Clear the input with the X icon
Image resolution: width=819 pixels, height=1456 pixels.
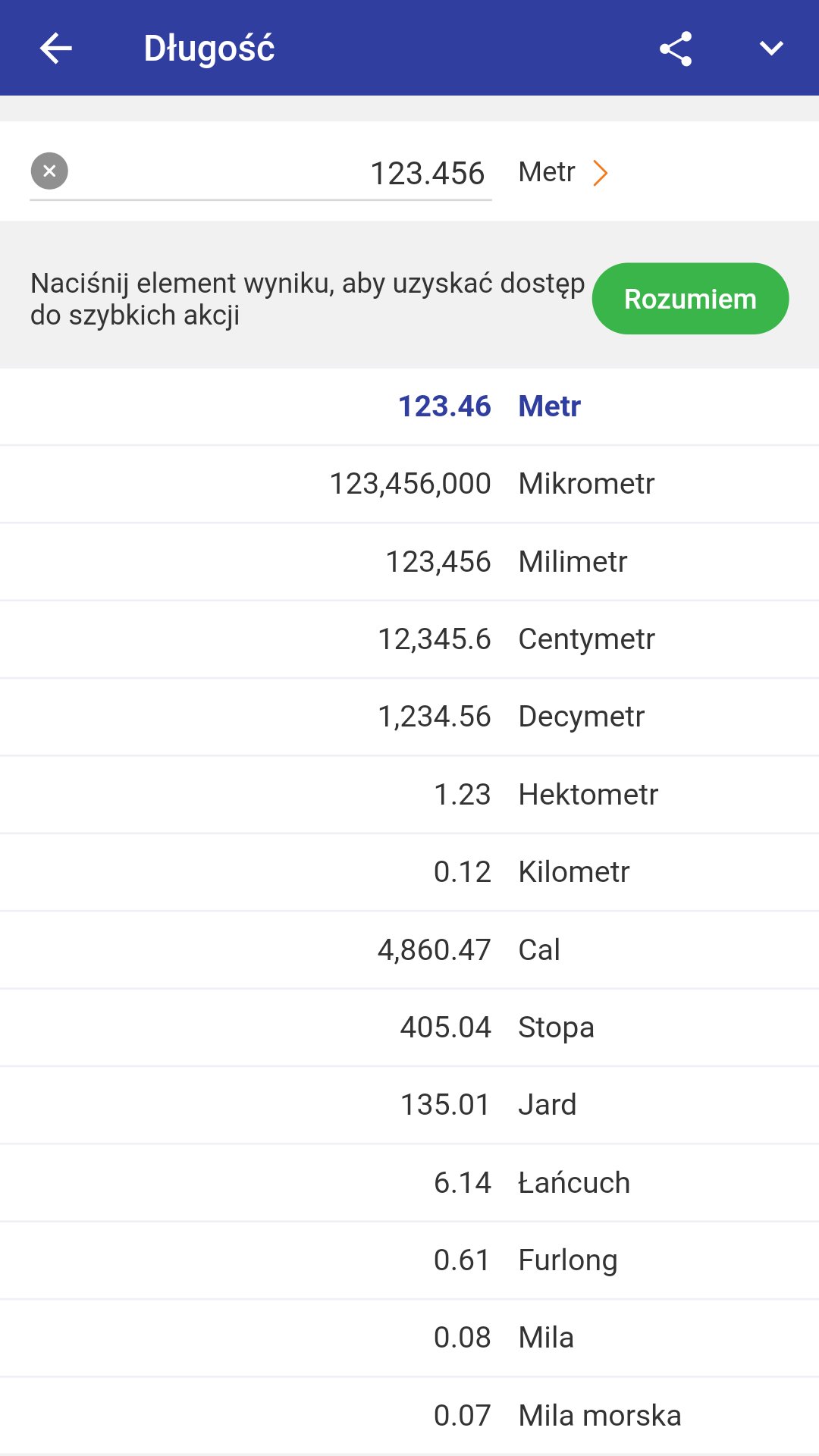[49, 171]
